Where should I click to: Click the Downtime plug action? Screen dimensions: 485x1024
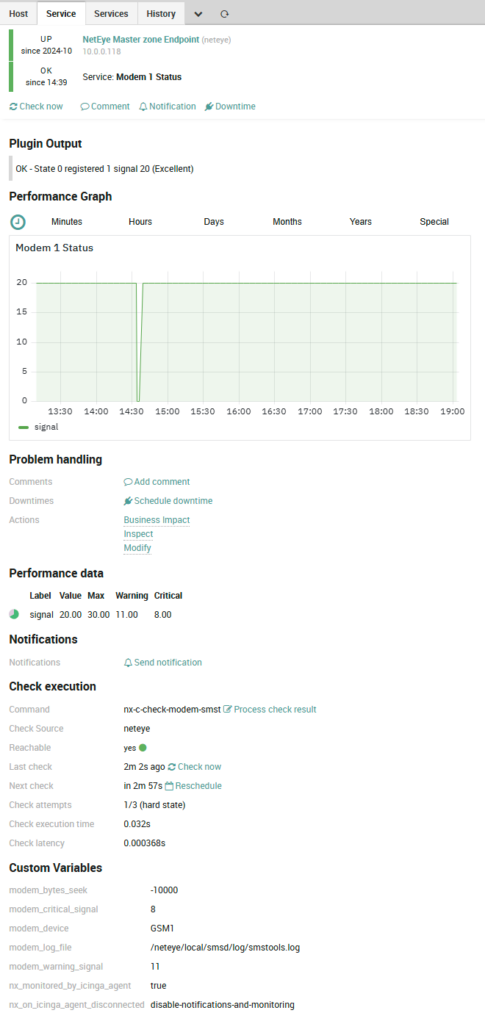pyautogui.click(x=230, y=106)
